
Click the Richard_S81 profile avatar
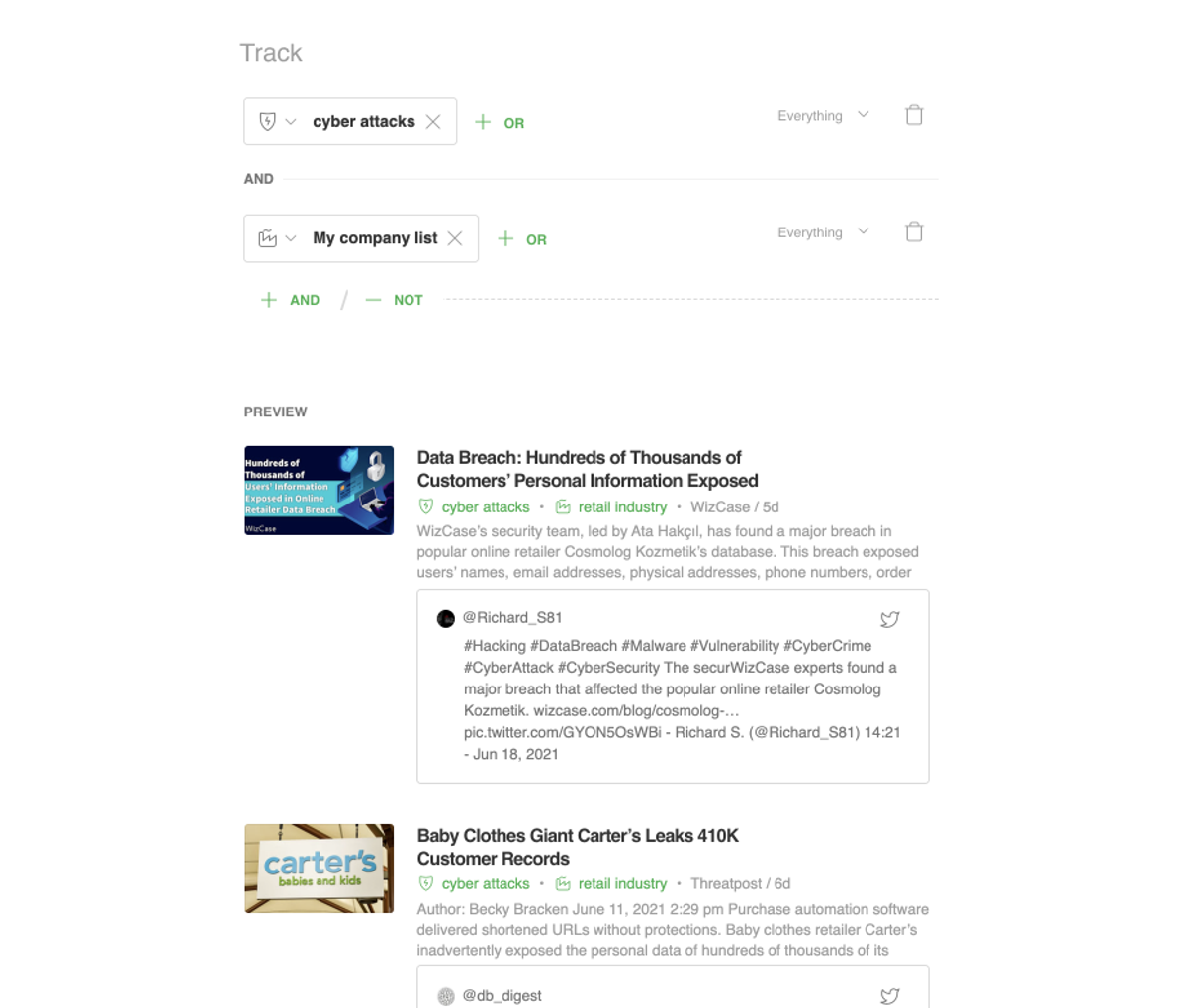446,619
